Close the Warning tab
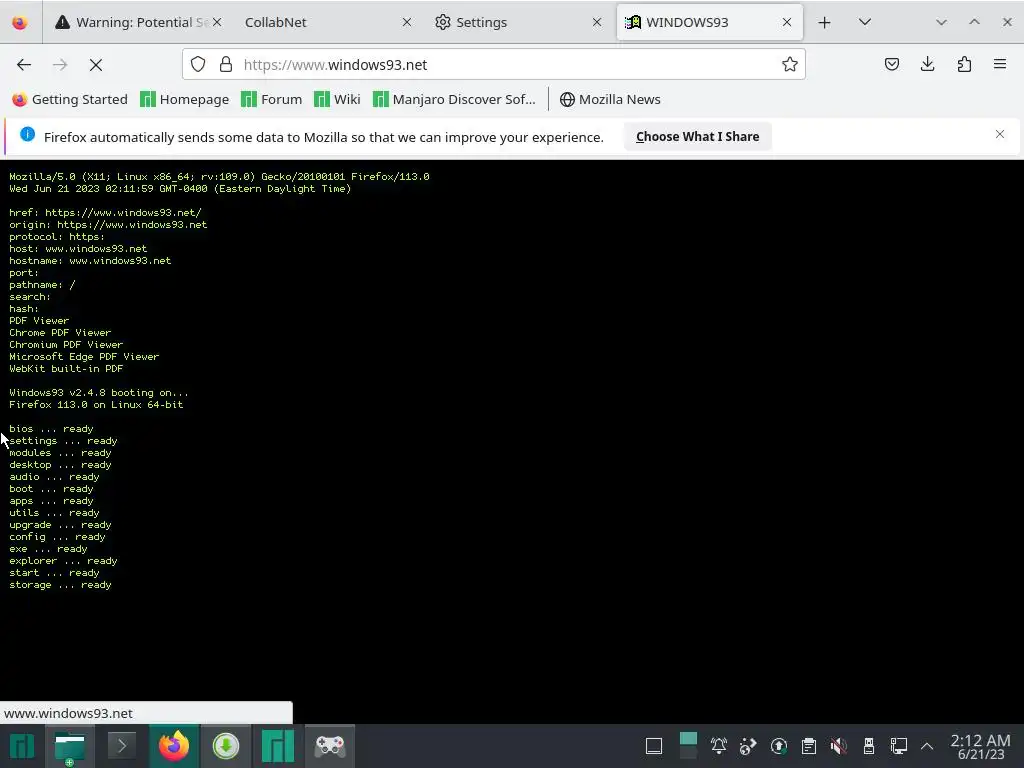The width and height of the screenshot is (1024, 768). (x=217, y=22)
